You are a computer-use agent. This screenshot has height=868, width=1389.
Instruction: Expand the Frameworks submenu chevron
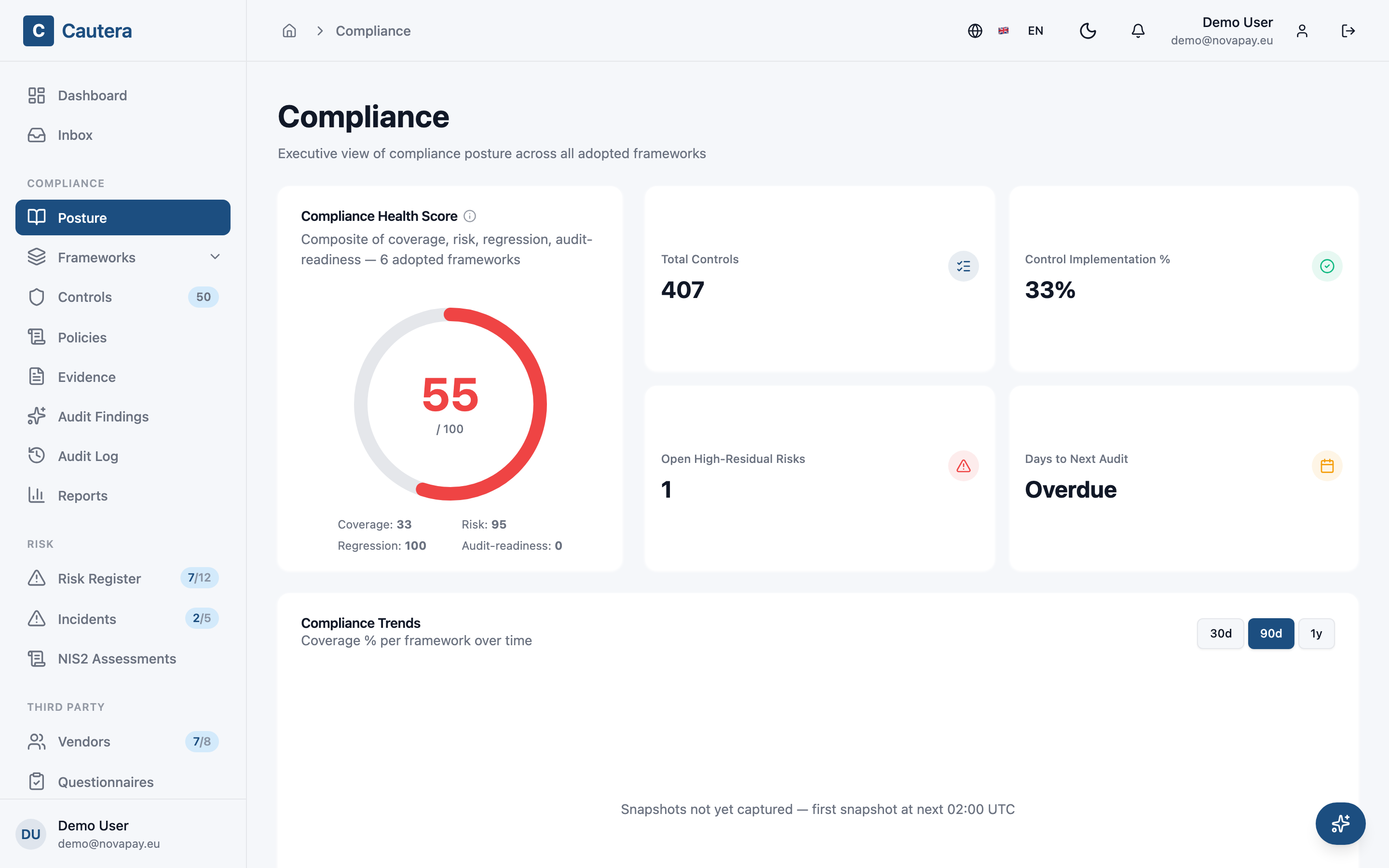point(215,257)
